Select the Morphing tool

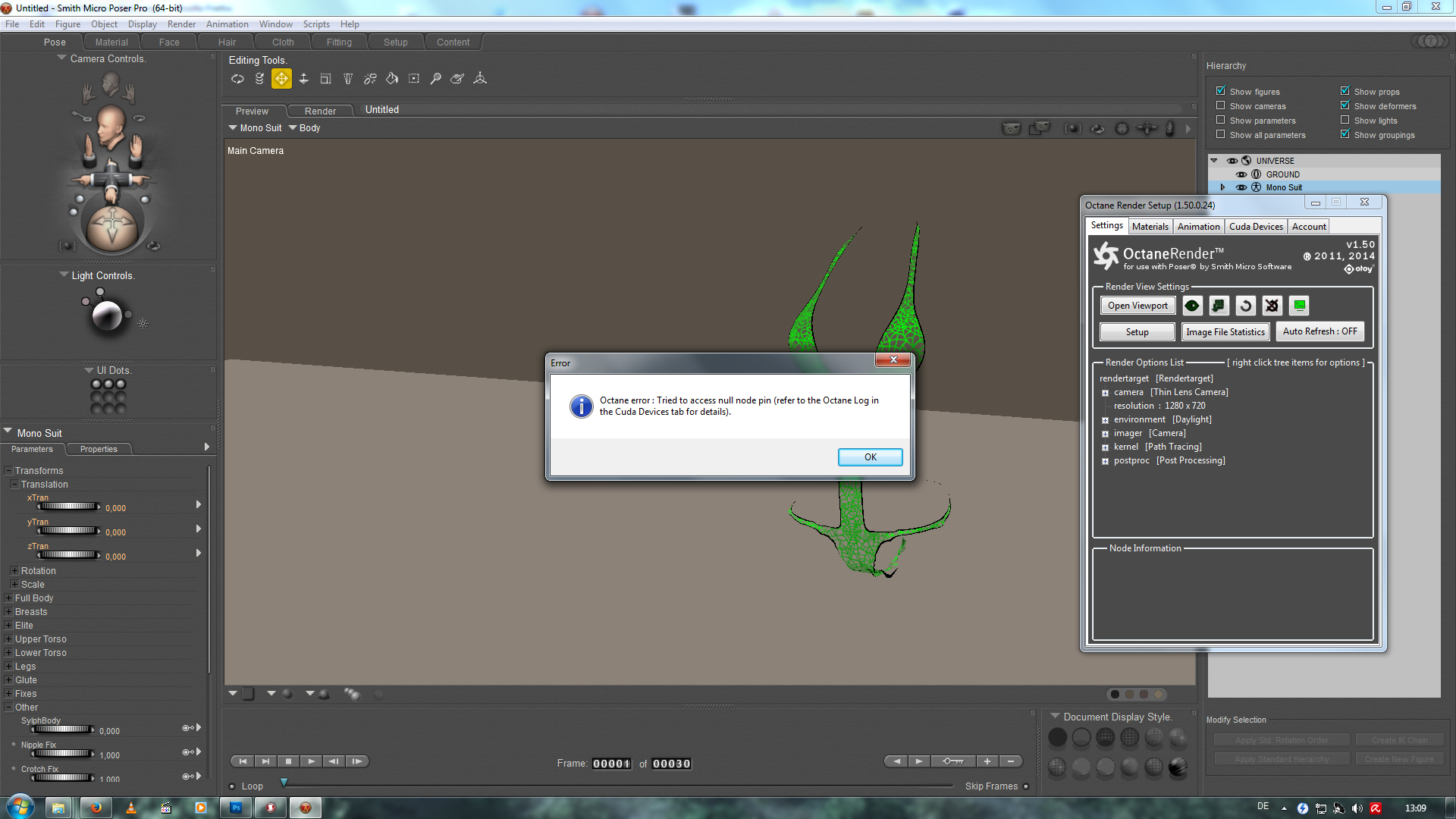pyautogui.click(x=457, y=79)
